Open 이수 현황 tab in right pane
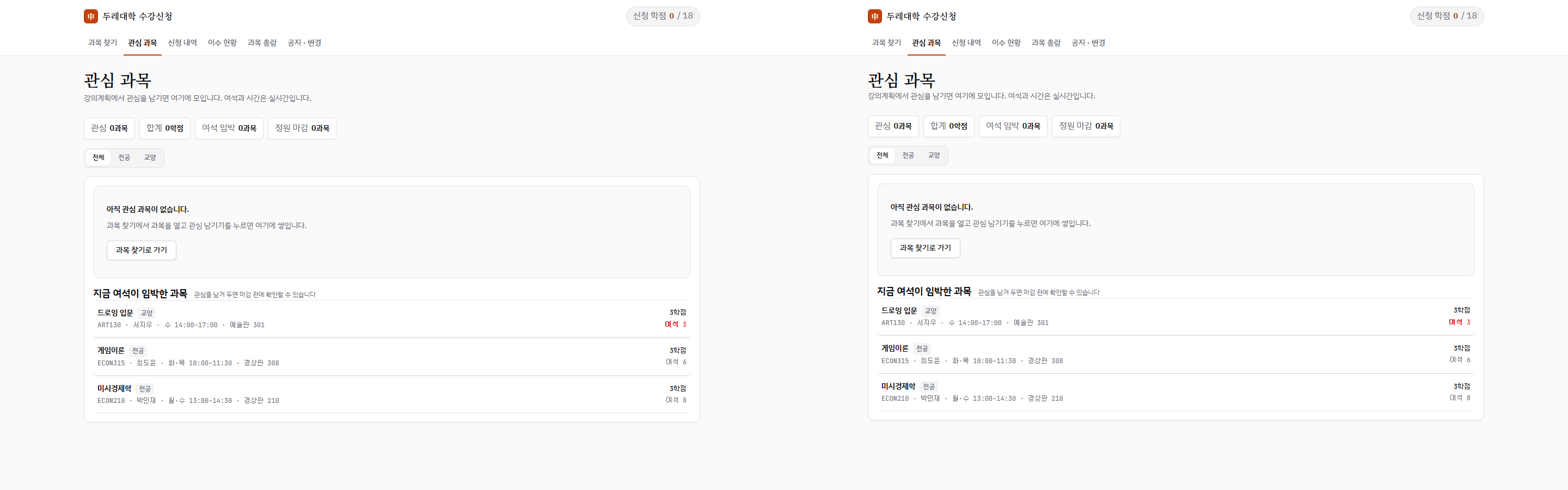1568x490 pixels. pos(1006,42)
